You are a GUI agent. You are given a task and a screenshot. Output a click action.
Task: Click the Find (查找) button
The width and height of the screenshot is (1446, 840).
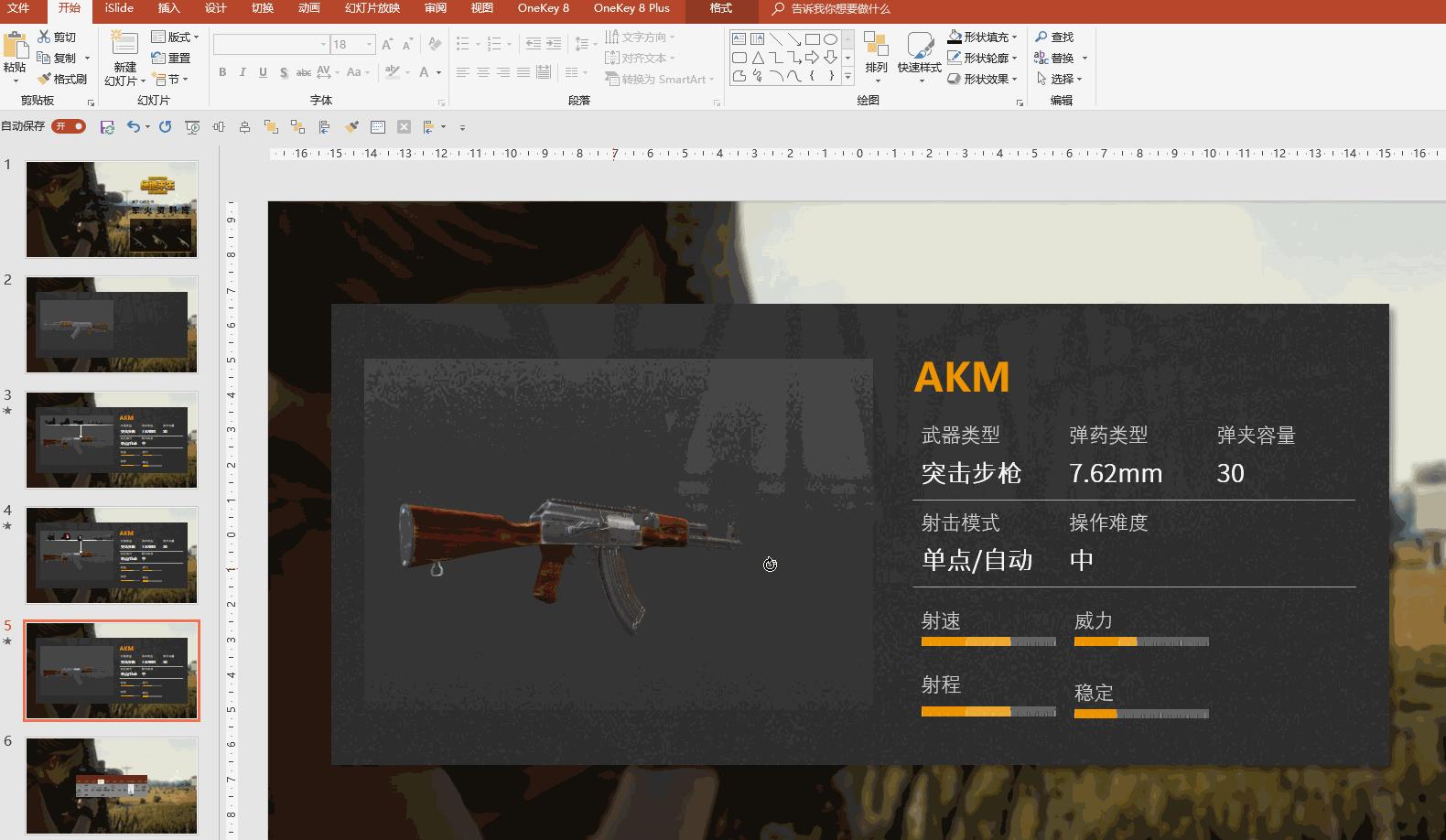click(x=1055, y=38)
